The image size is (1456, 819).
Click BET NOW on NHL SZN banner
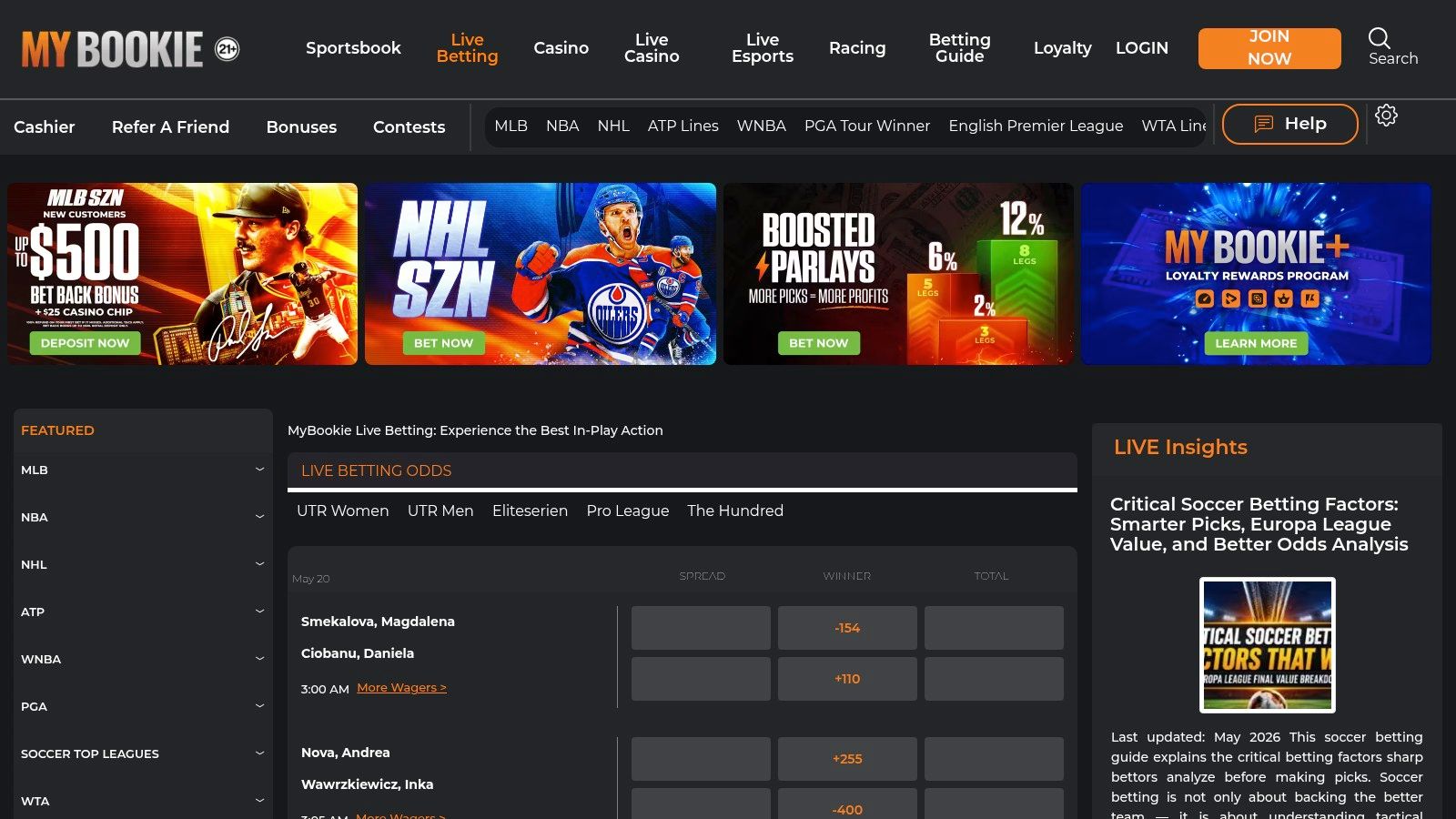pos(443,343)
